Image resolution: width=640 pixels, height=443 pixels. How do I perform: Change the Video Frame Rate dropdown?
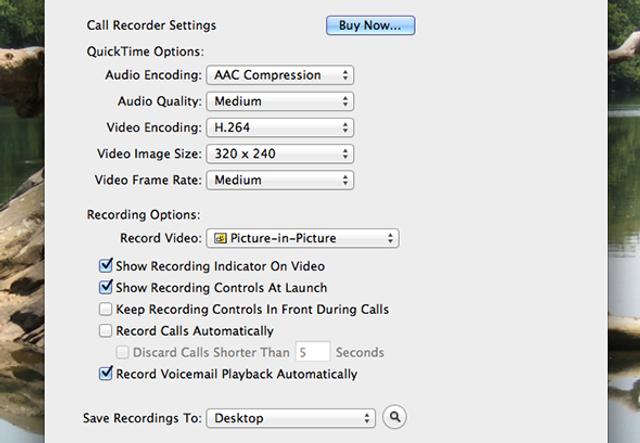click(279, 180)
